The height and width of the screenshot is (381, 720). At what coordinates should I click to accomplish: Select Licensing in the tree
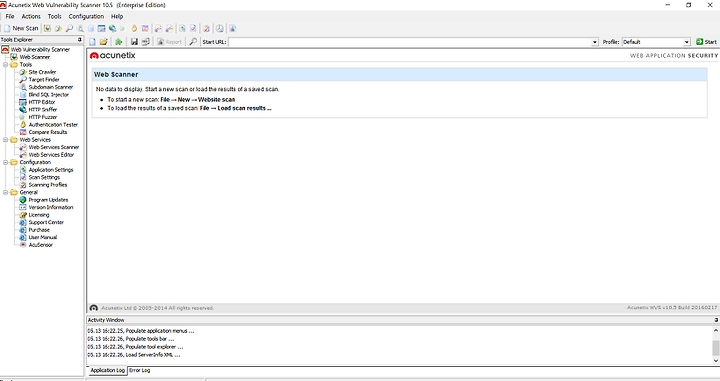(39, 215)
